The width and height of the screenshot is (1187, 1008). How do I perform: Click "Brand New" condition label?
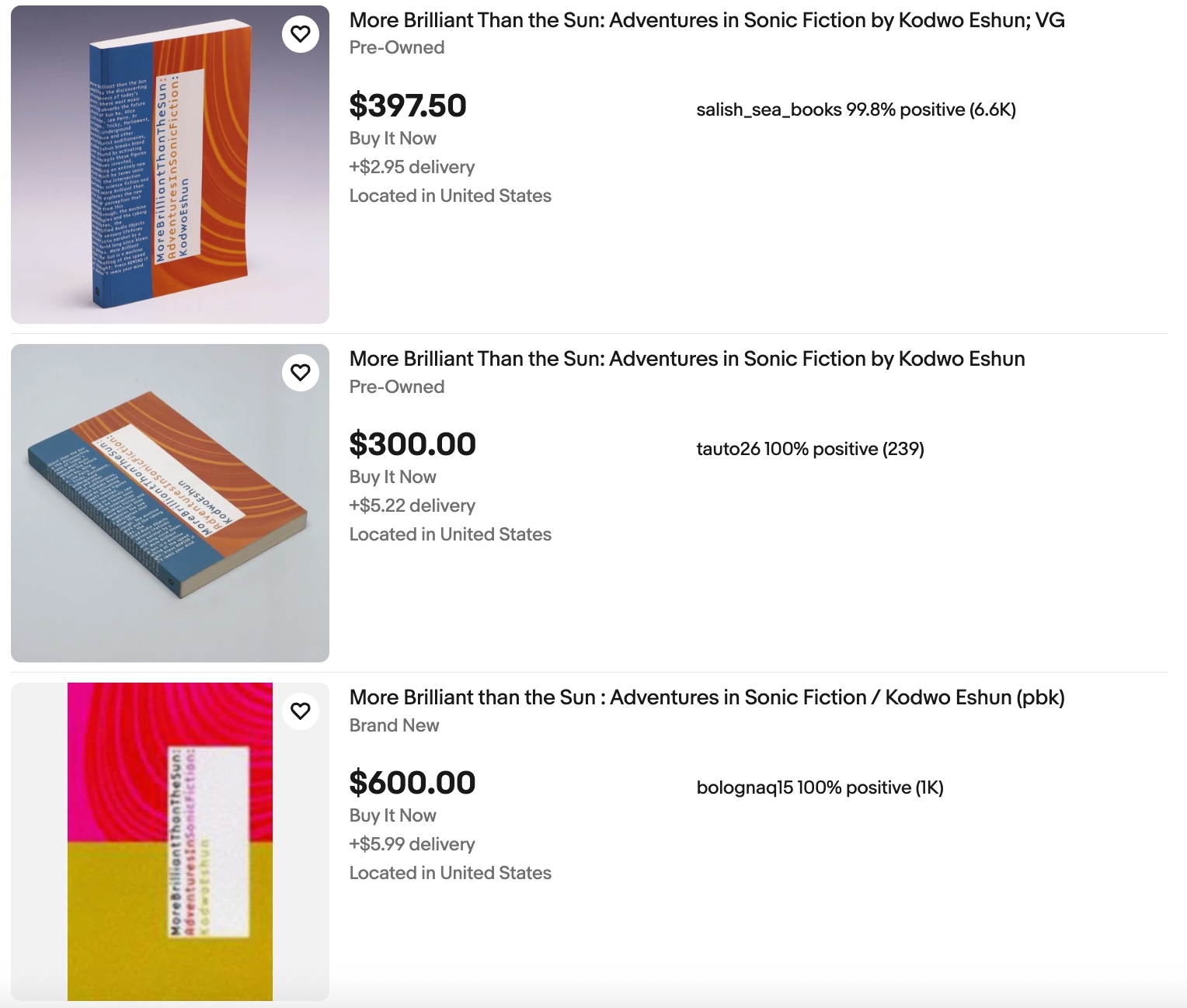394,725
